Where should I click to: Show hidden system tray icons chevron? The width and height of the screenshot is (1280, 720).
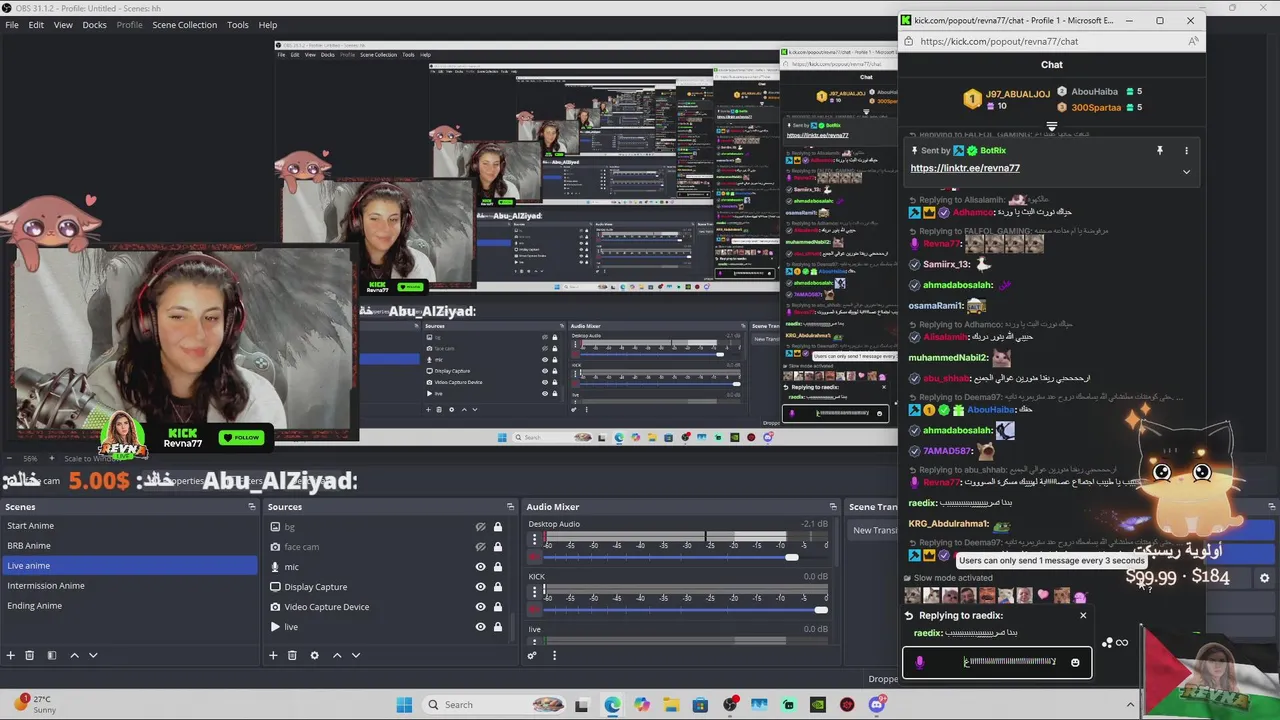point(1132,705)
